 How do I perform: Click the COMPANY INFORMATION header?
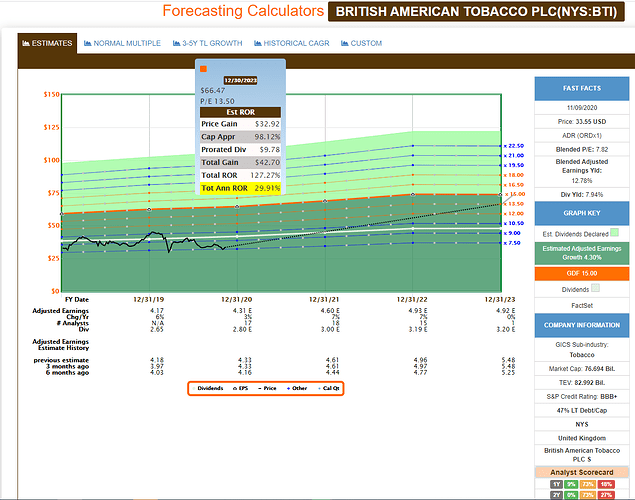(582, 325)
